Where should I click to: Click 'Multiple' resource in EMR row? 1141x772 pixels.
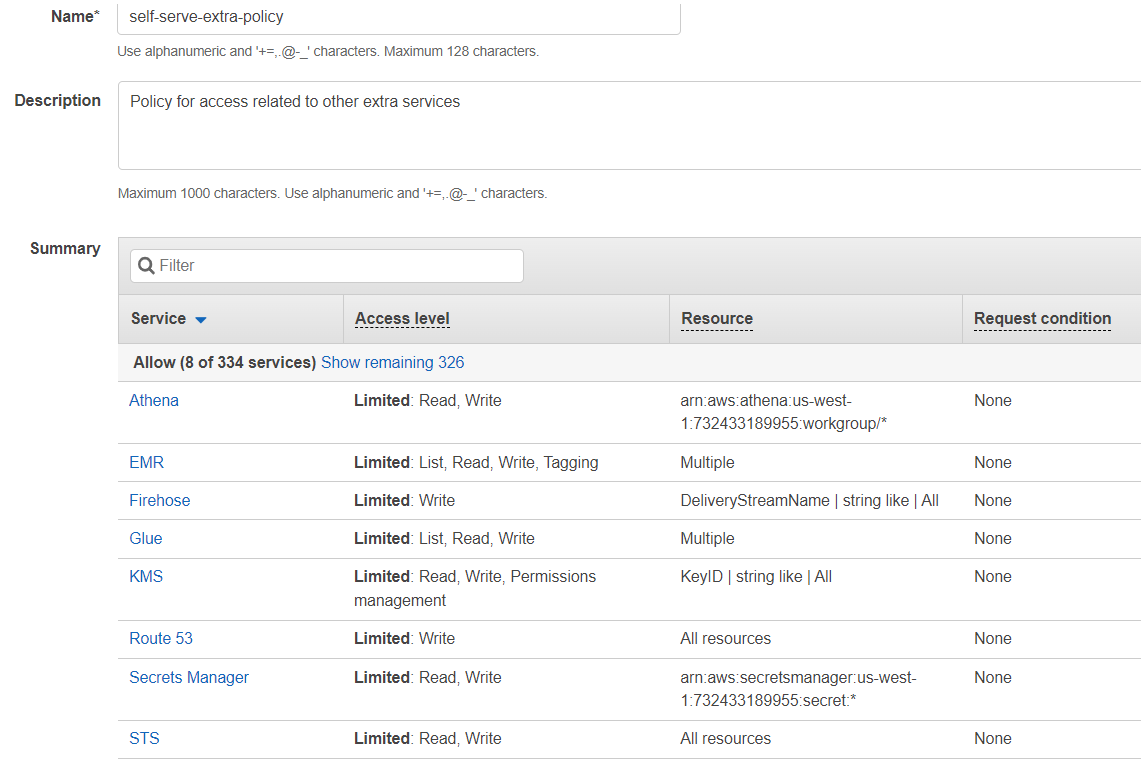(707, 462)
